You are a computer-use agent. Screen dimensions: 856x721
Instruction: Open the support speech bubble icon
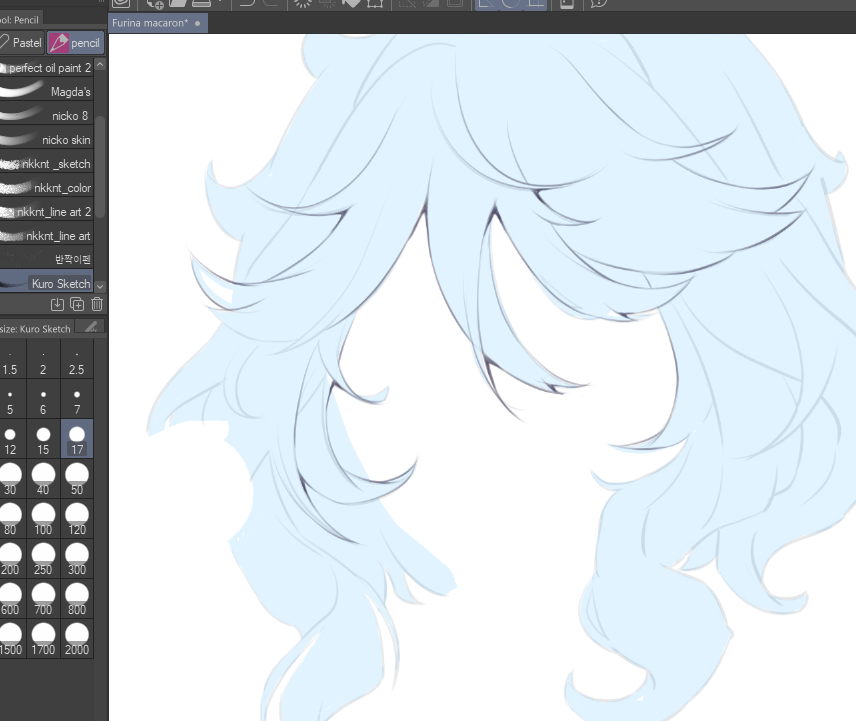coord(599,3)
